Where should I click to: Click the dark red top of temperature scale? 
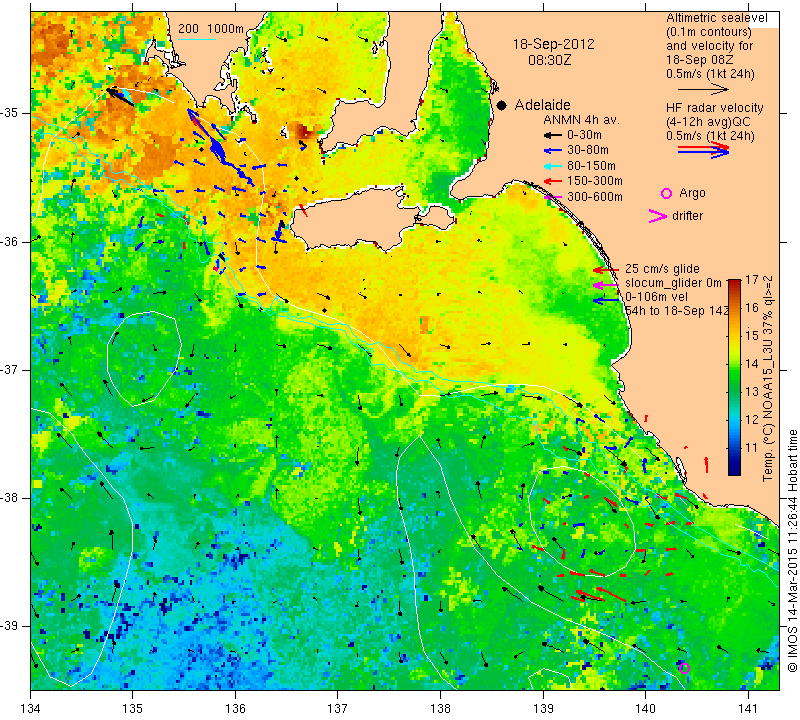point(734,284)
